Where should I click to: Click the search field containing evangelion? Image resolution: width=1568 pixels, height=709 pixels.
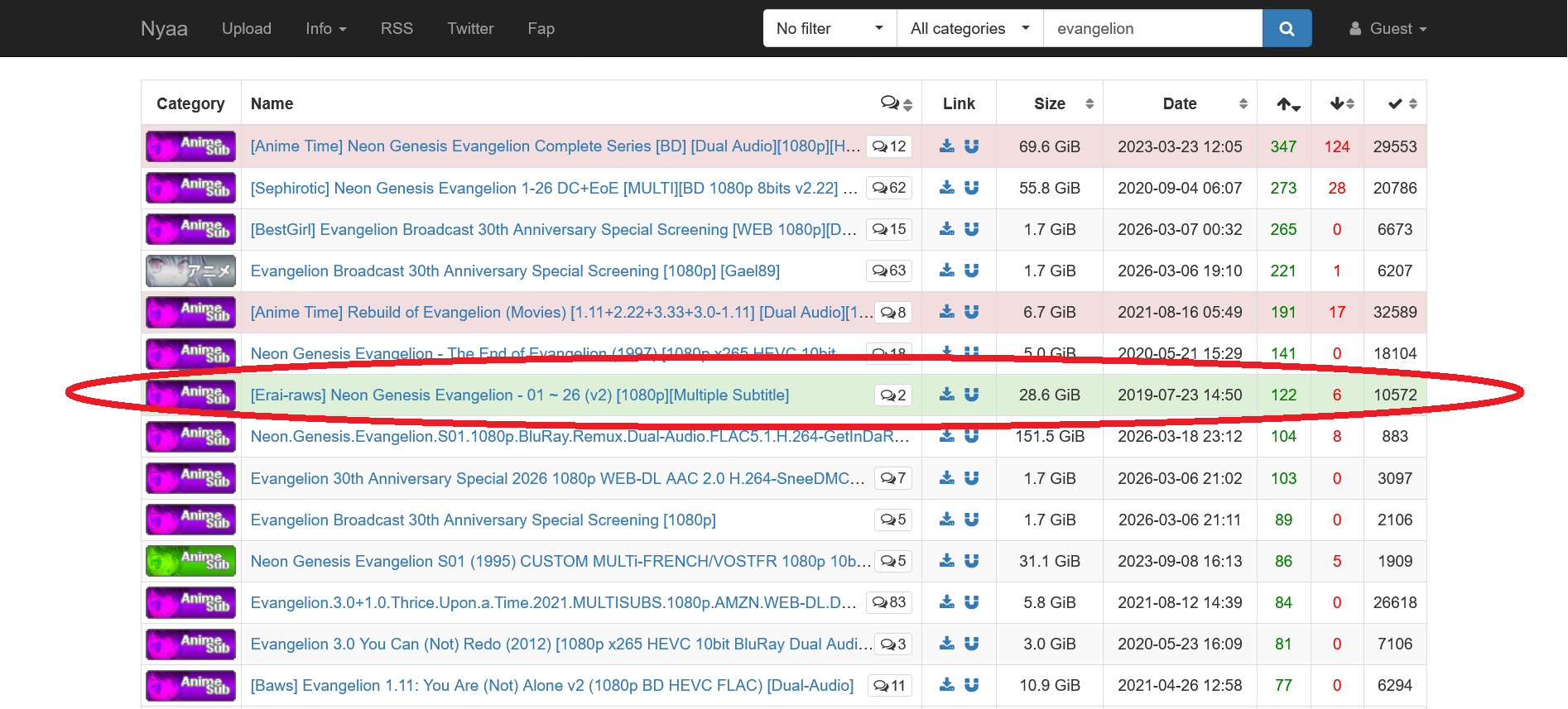pyautogui.click(x=1153, y=28)
